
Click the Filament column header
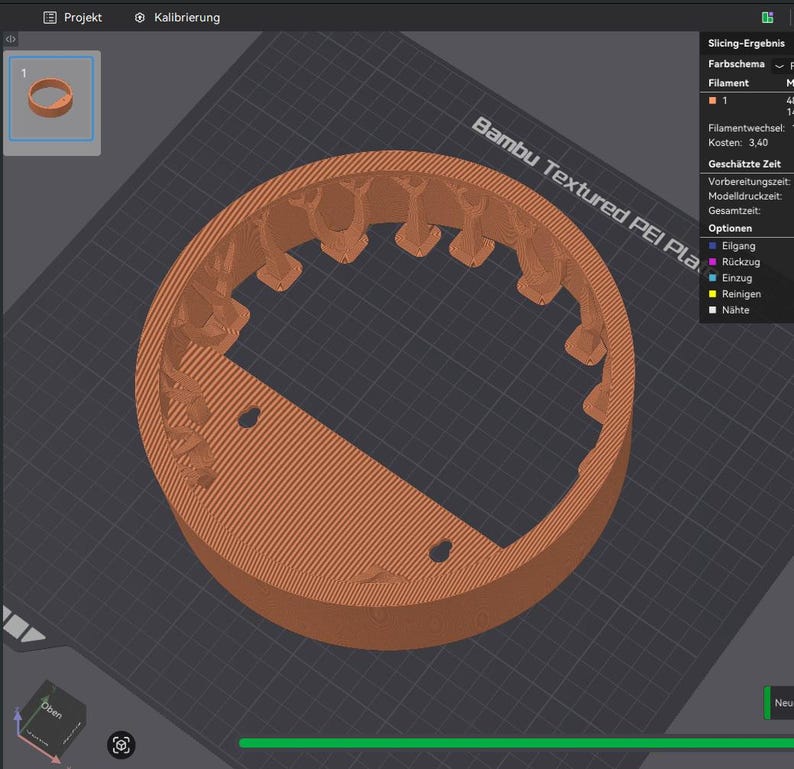[x=728, y=83]
